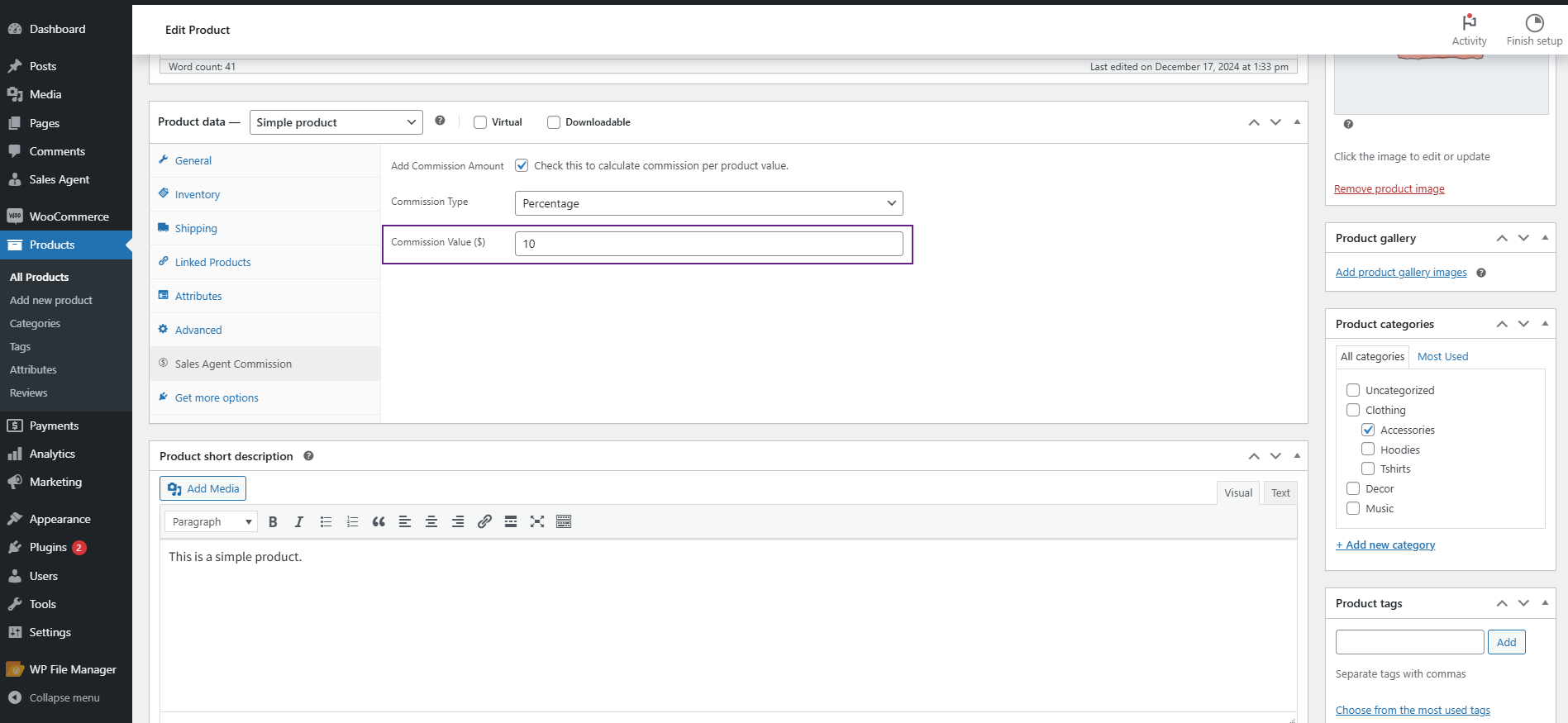Image resolution: width=1568 pixels, height=723 pixels.
Task: Click the Add tag button
Action: click(1506, 642)
